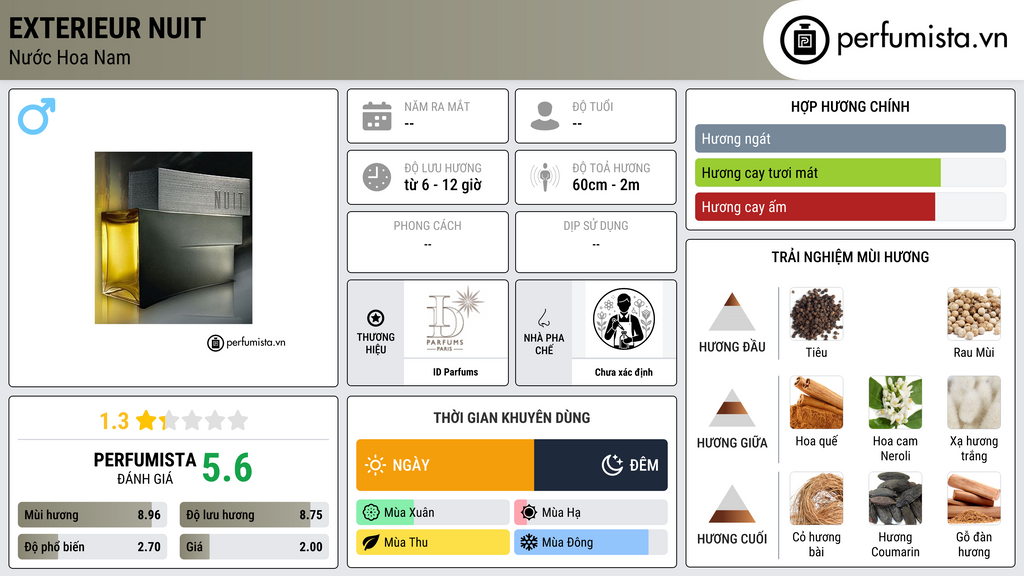Click the ID Parfums brand label
Viewport: 1024px width, 576px height.
point(455,372)
